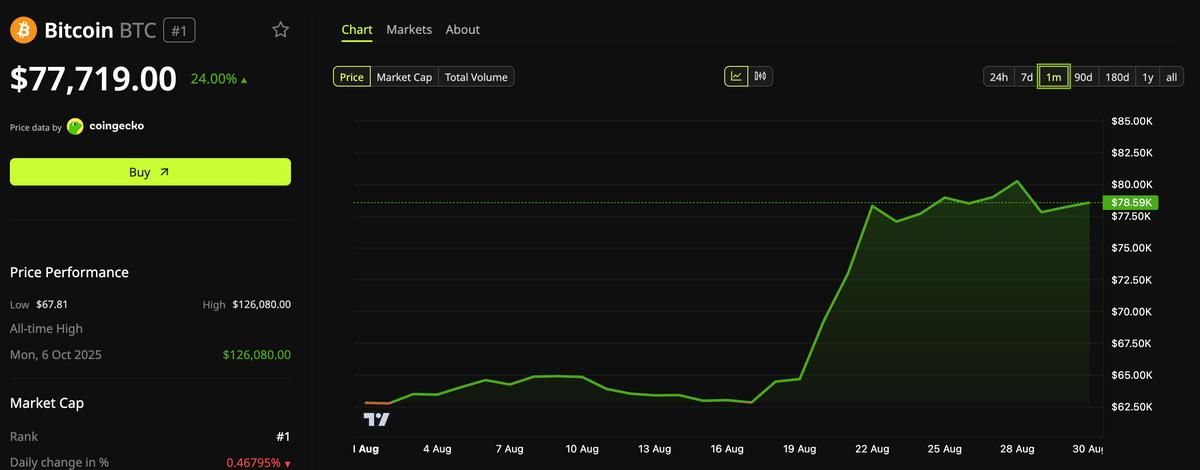
Task: Click the $77,719.00 price value
Action: click(x=93, y=79)
